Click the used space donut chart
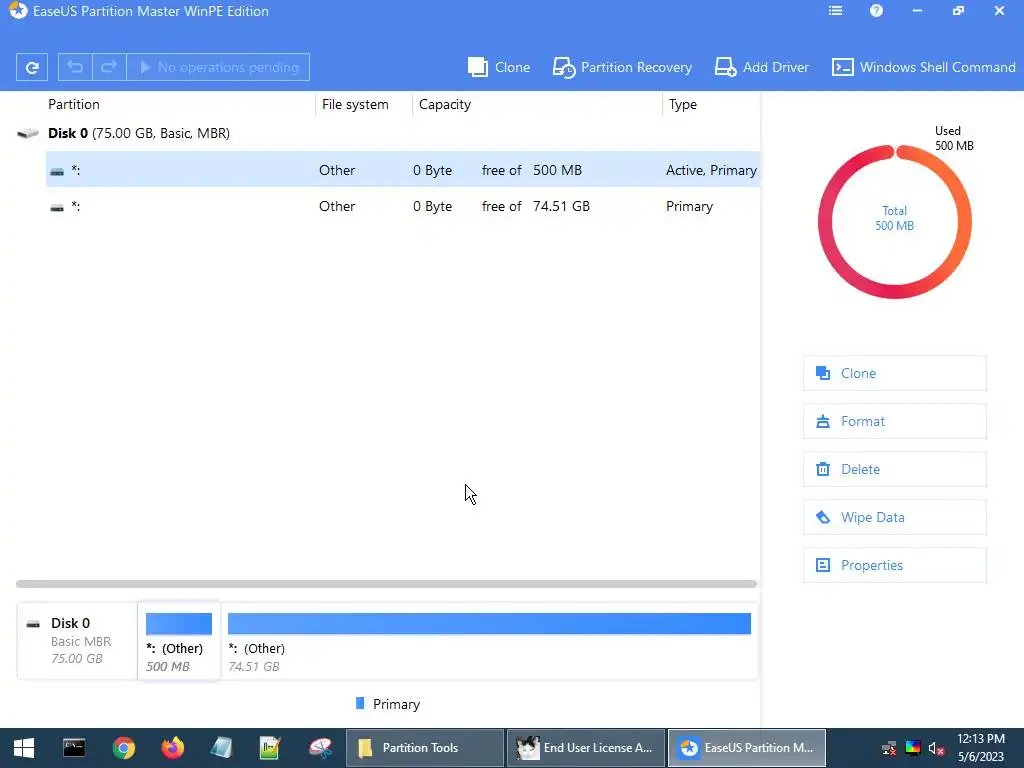 coord(894,222)
